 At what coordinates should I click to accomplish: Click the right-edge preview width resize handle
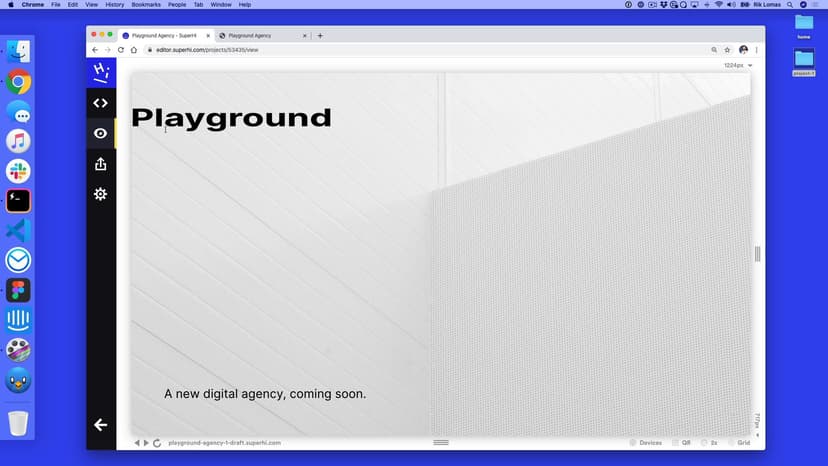tap(757, 254)
